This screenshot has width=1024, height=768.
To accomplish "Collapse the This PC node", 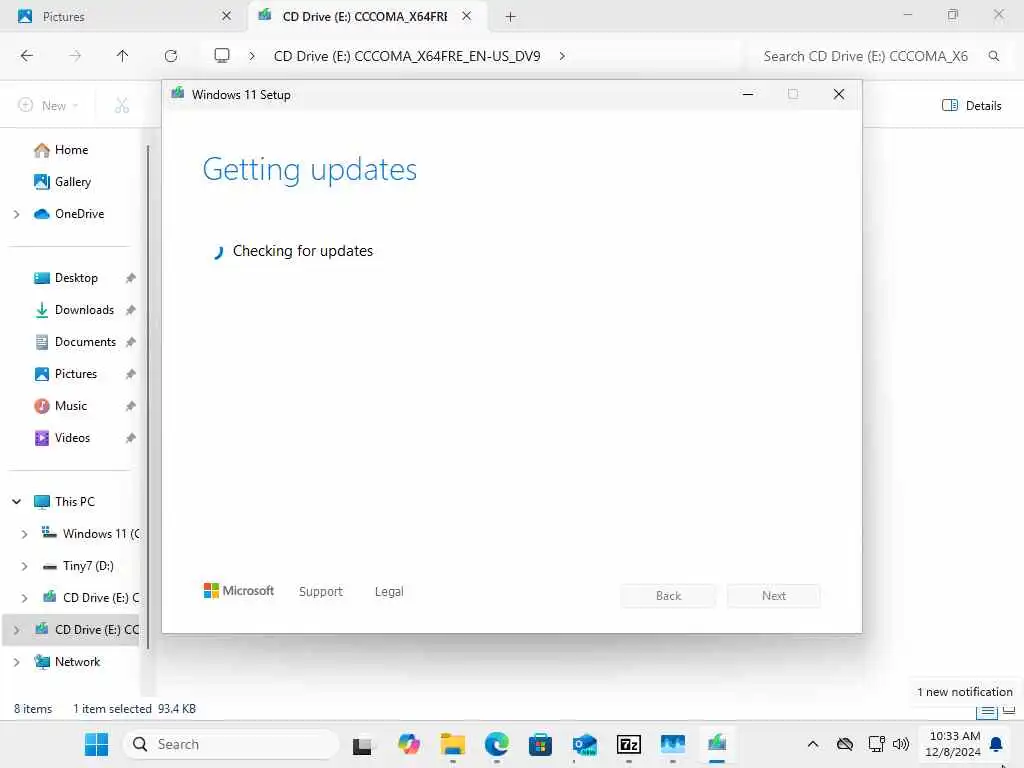I will click(x=16, y=502).
